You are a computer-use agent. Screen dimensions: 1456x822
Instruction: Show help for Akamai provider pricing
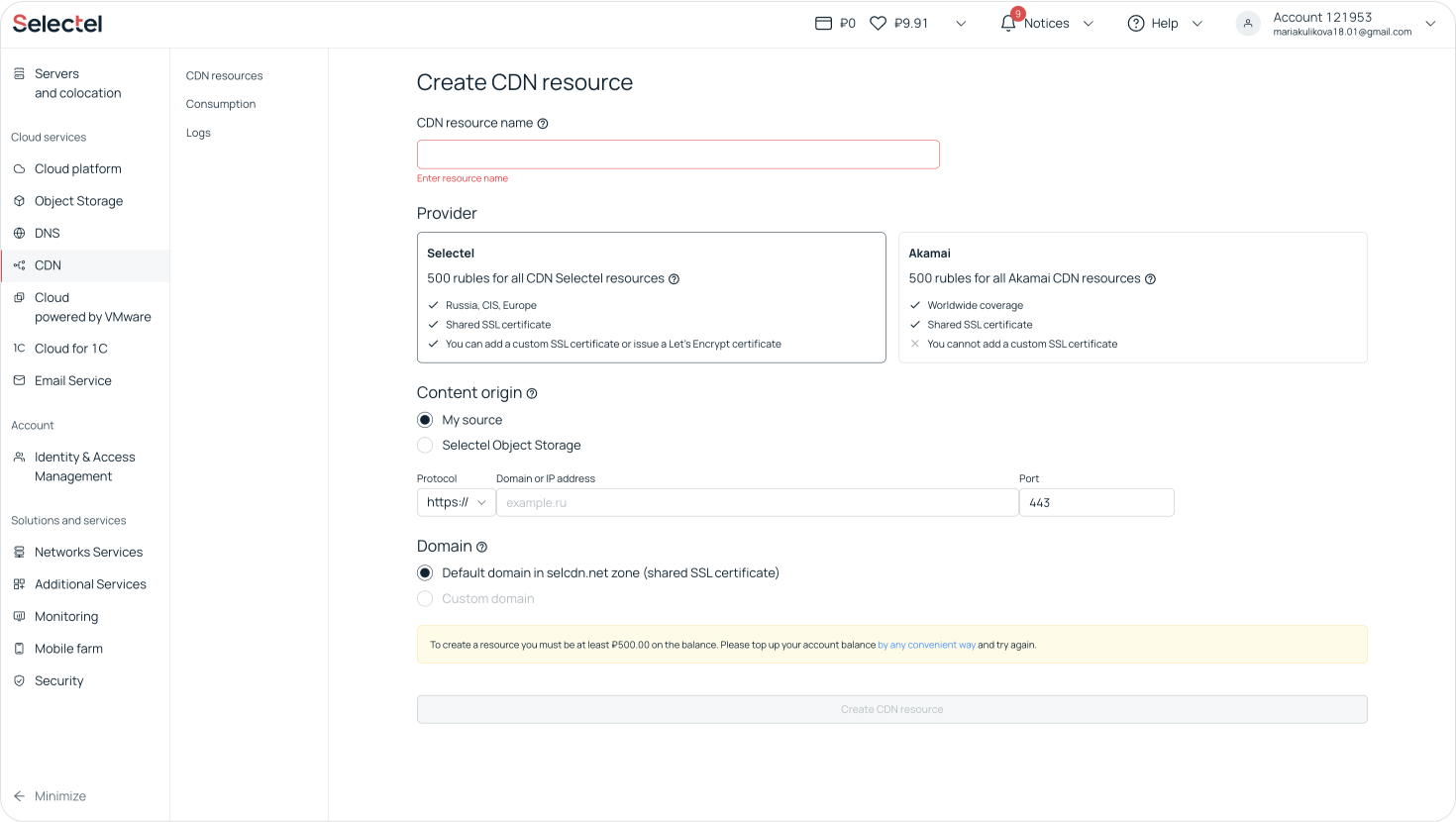click(x=1150, y=279)
